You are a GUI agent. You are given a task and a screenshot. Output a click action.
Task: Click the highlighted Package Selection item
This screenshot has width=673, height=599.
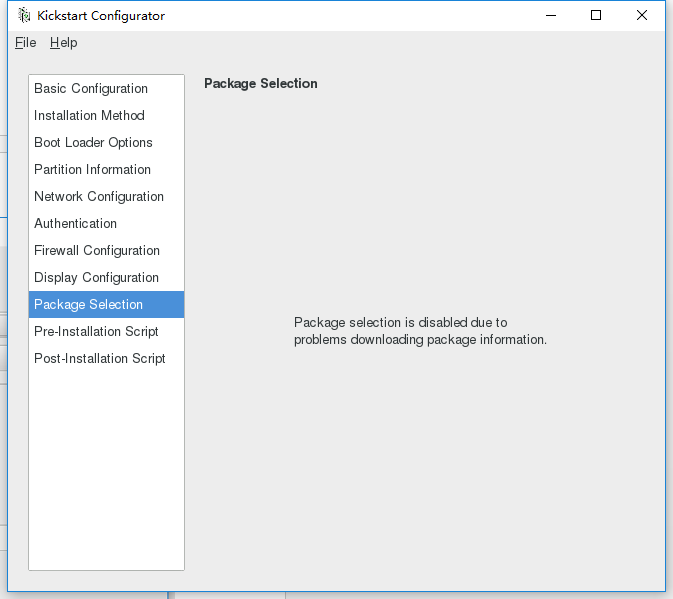(x=88, y=305)
